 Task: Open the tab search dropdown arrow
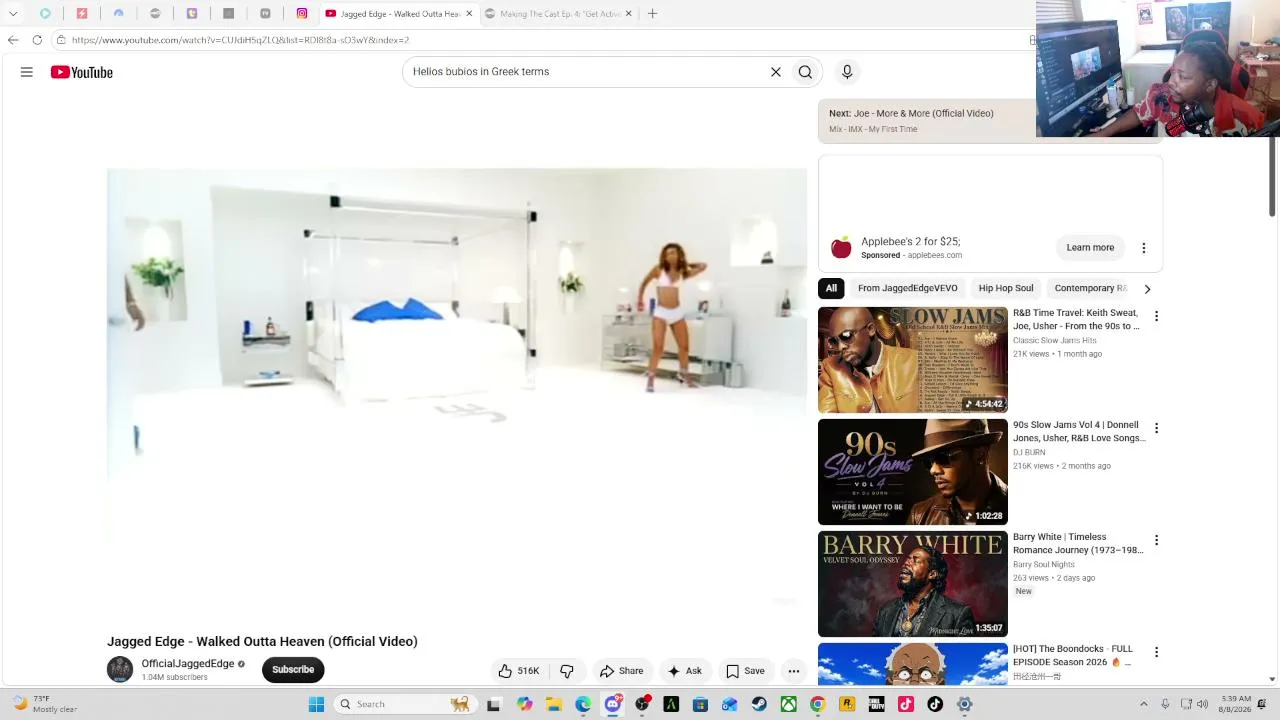tap(13, 14)
